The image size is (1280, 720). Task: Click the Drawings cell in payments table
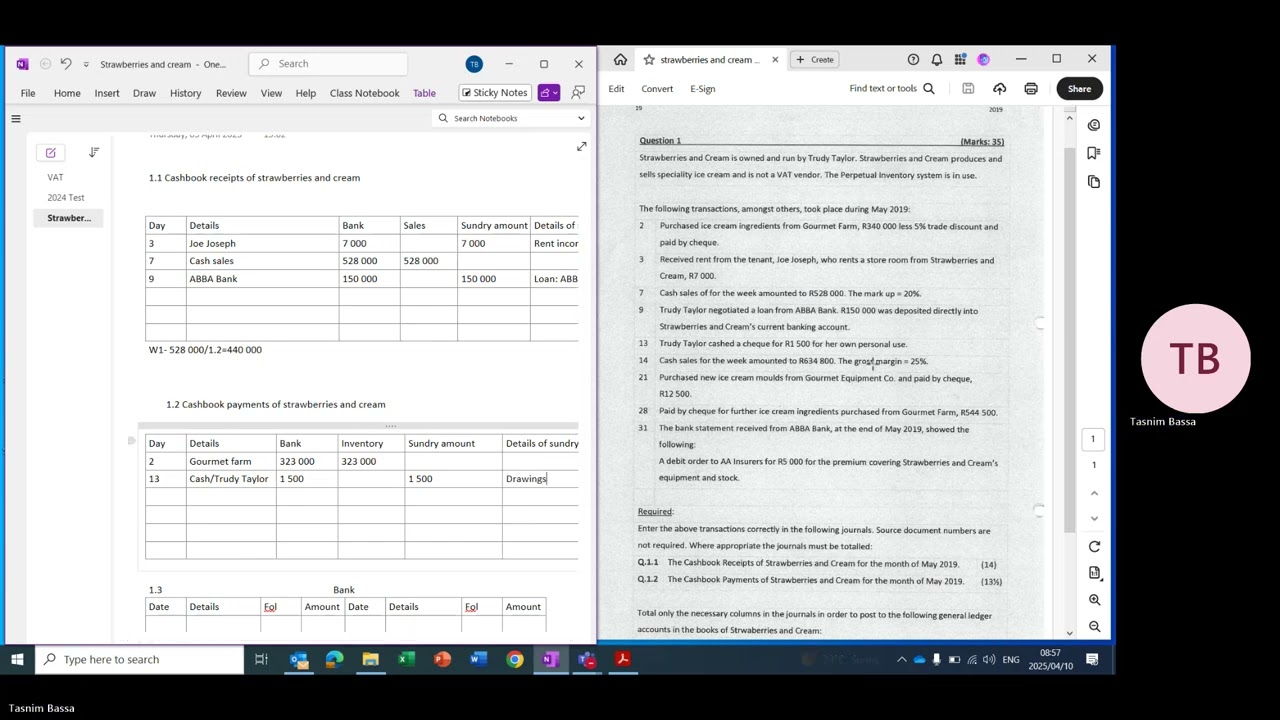[x=540, y=479]
